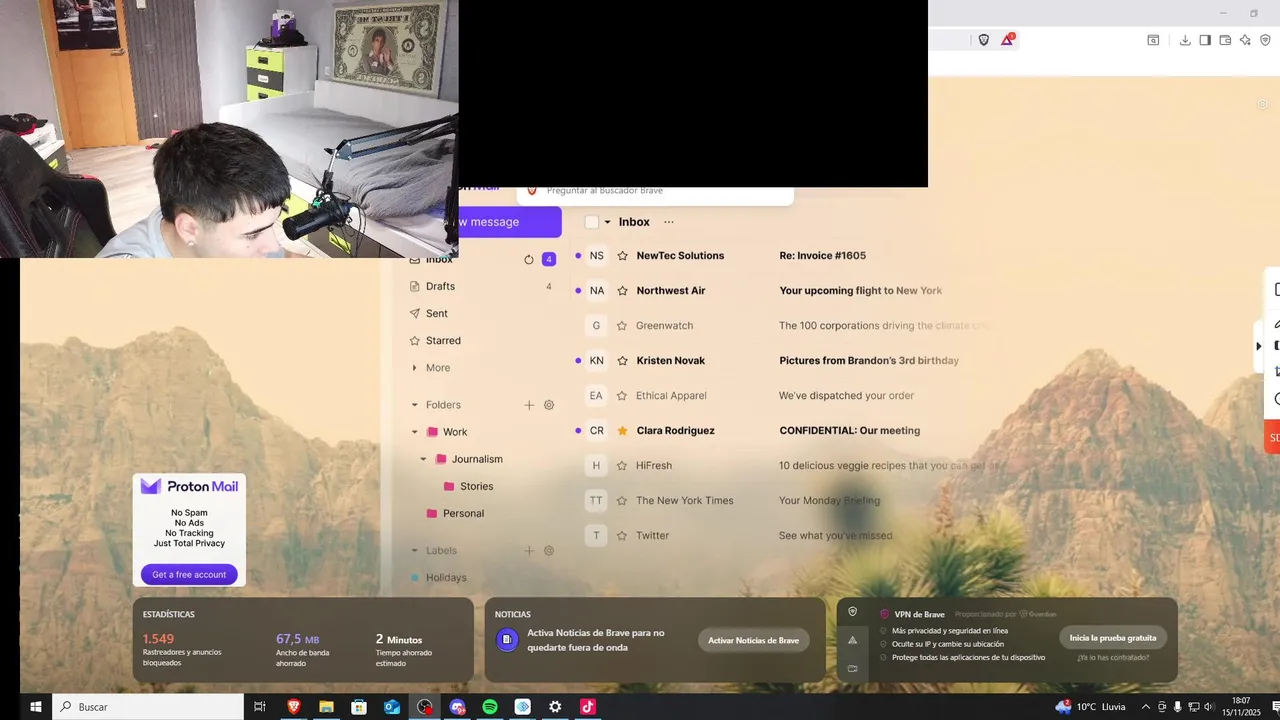The height and width of the screenshot is (720, 1280).
Task: Click ¿Ya lo has contratado? link
Action: 1113,657
